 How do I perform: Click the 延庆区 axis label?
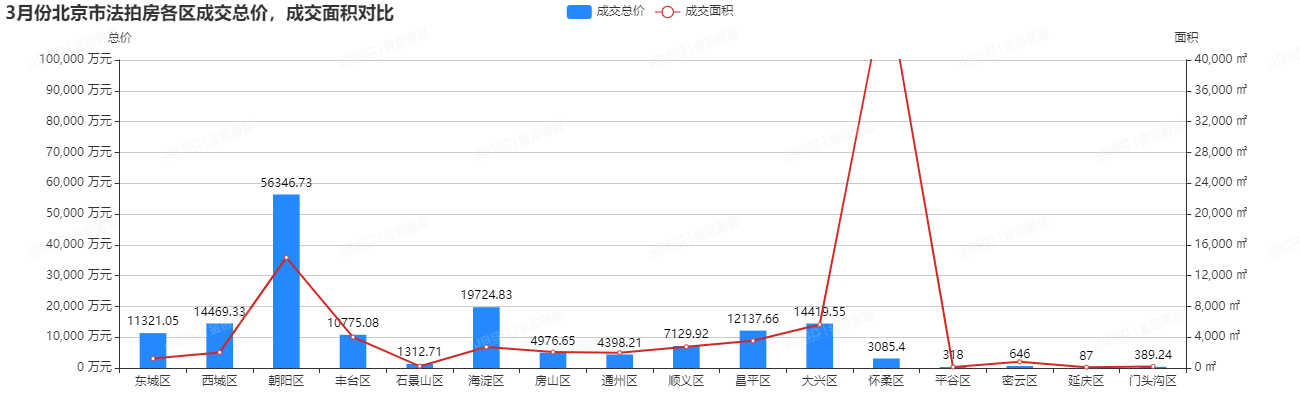tap(1086, 381)
